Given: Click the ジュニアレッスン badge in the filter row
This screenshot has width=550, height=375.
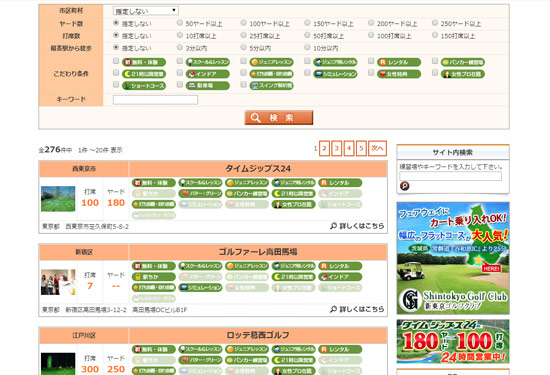Looking at the screenshot, I should tap(271, 62).
